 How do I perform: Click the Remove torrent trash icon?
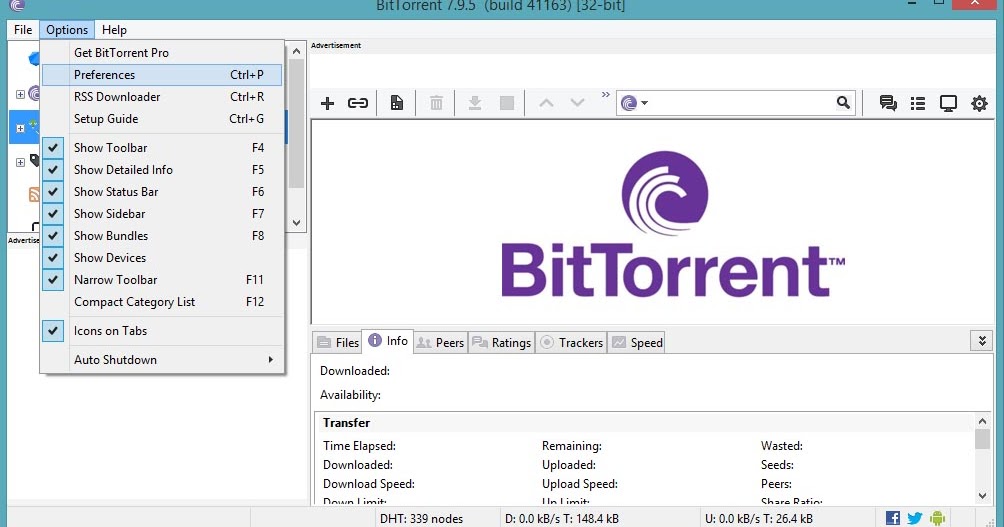click(x=436, y=103)
